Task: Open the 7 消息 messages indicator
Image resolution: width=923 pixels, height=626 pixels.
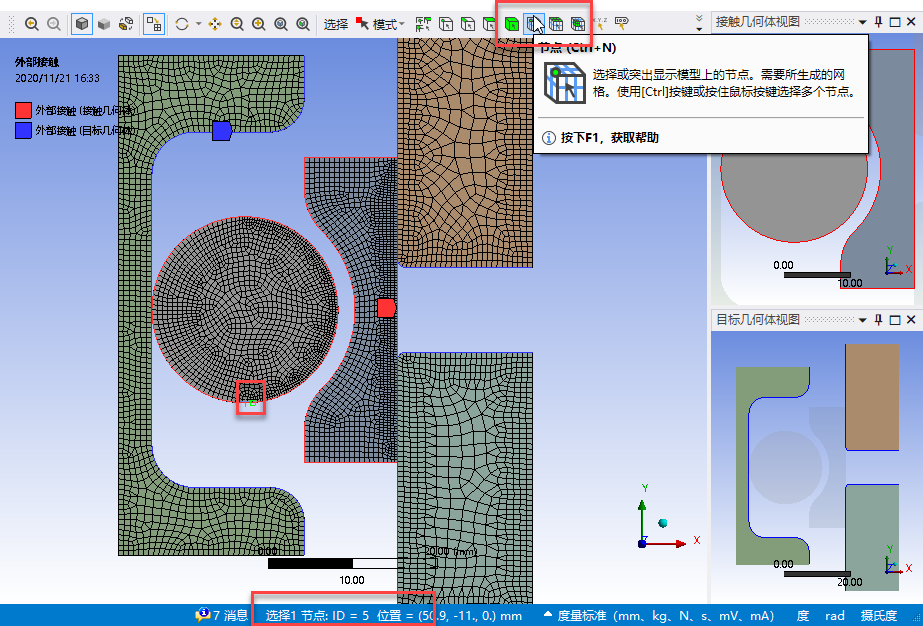Action: click(222, 615)
